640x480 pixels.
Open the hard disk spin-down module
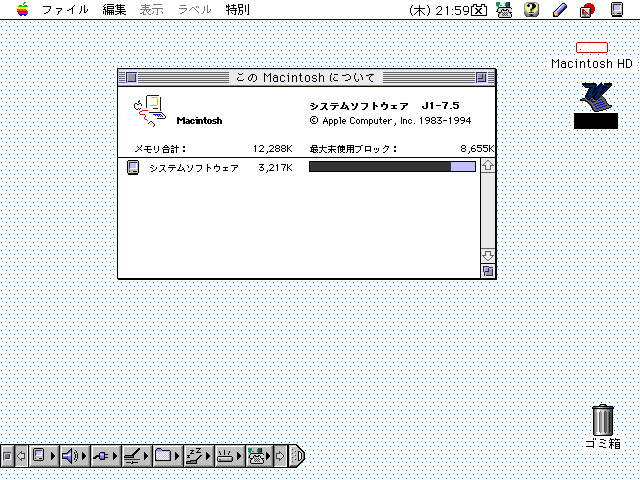point(229,456)
